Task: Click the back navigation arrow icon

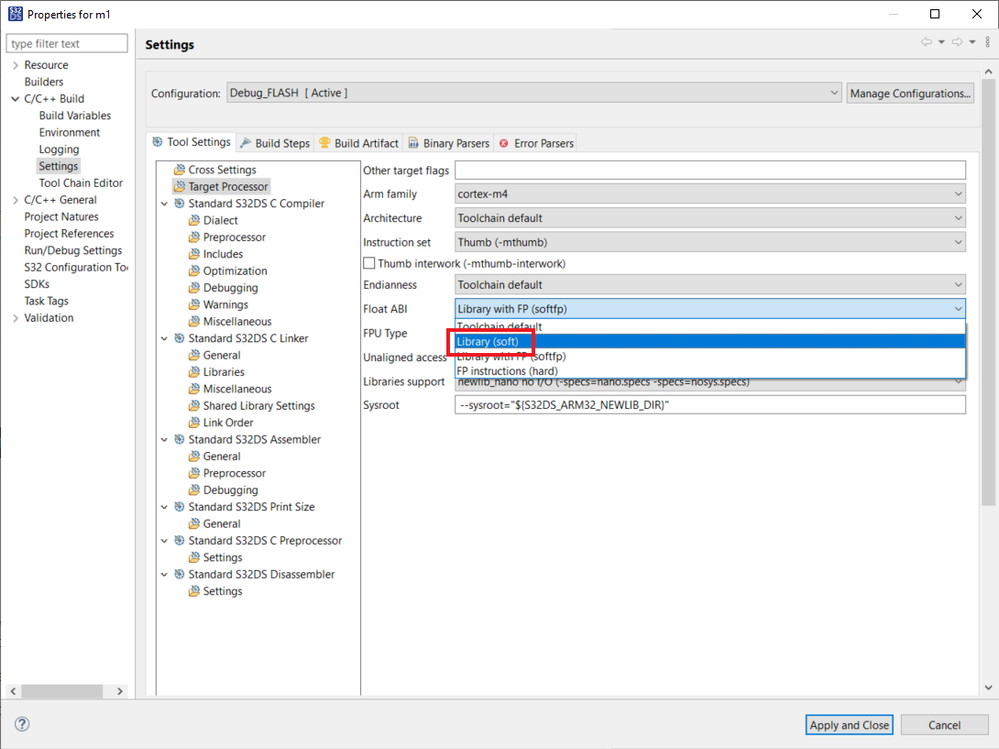Action: (x=926, y=42)
